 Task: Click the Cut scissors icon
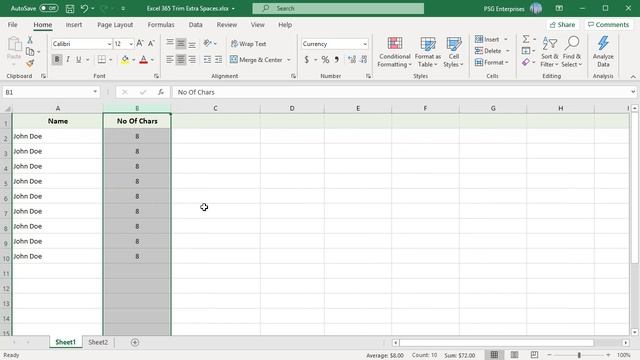pos(30,40)
